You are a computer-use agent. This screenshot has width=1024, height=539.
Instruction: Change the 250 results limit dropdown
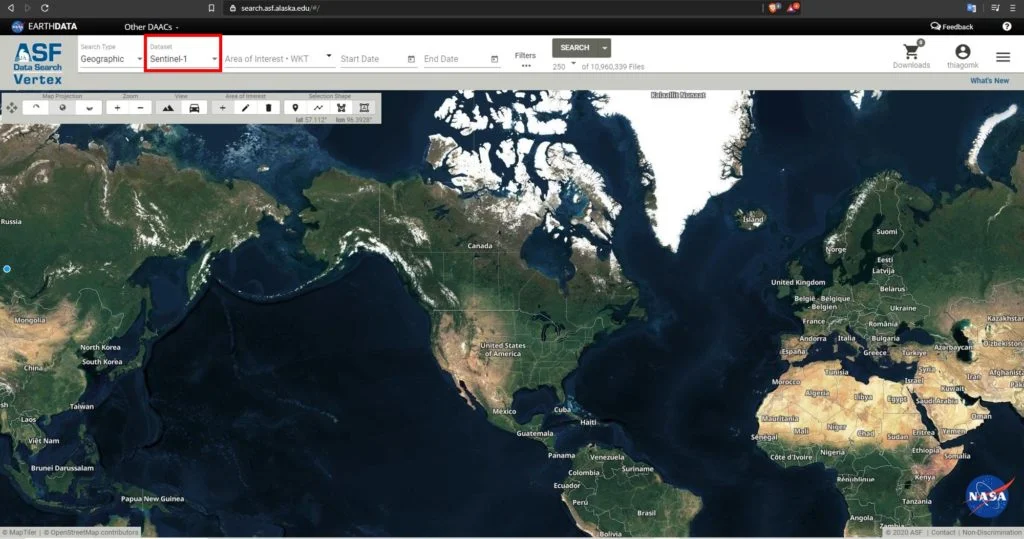(x=564, y=66)
